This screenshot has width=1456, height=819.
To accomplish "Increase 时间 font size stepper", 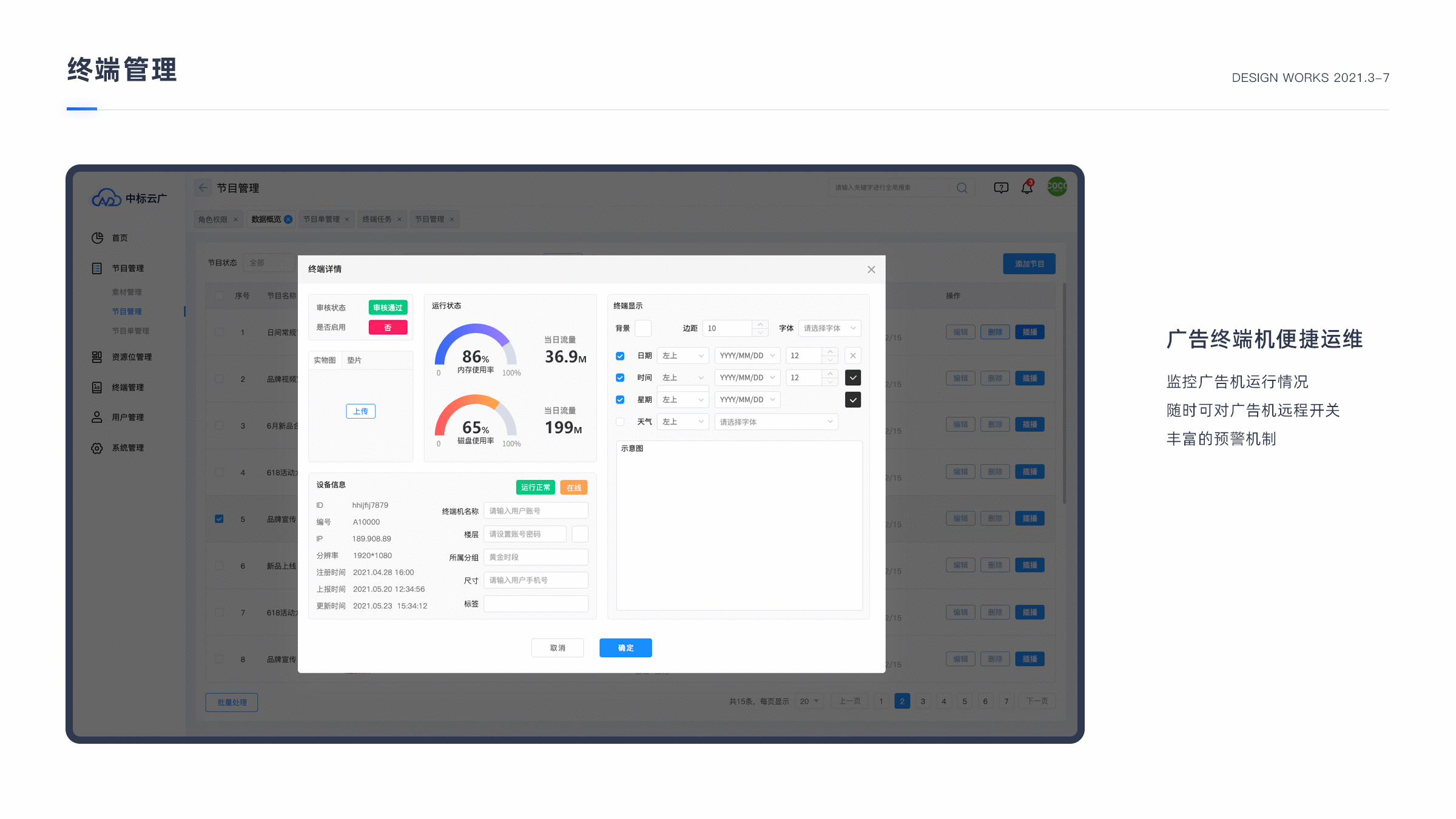I will [x=831, y=373].
